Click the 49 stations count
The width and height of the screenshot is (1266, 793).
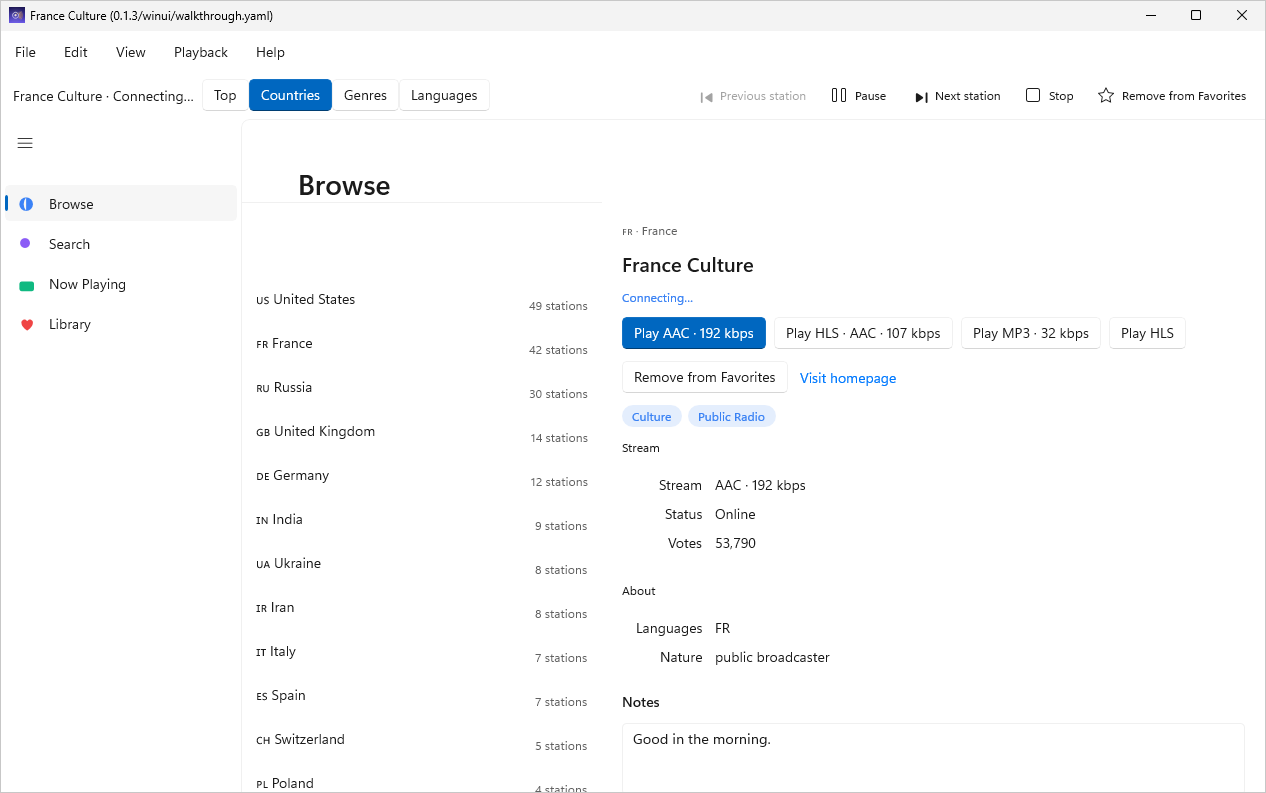[558, 306]
